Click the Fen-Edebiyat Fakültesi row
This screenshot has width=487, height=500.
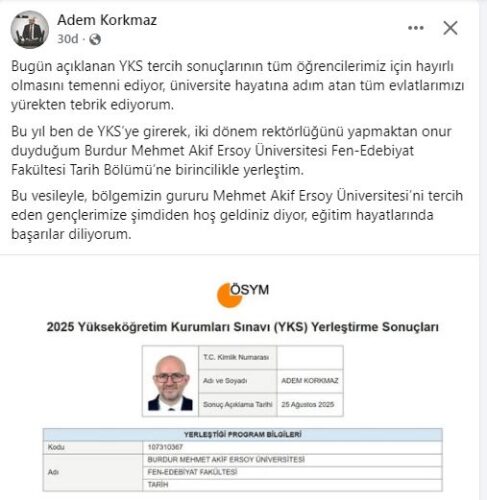[x=292, y=472]
